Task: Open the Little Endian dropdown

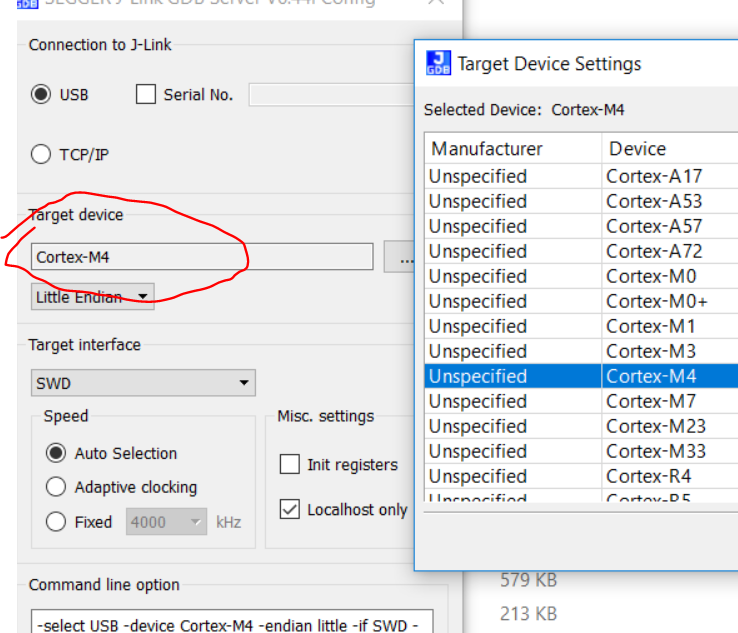Action: click(x=92, y=296)
